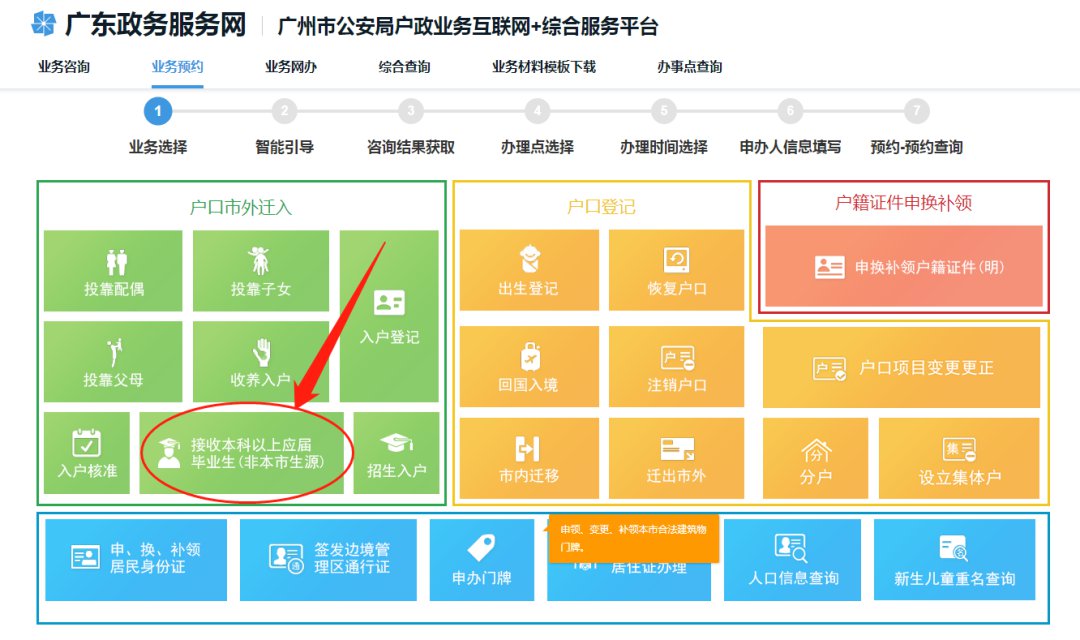This screenshot has height=640, width=1080.
Task: Select the 投靠配偶 service icon
Action: click(113, 270)
